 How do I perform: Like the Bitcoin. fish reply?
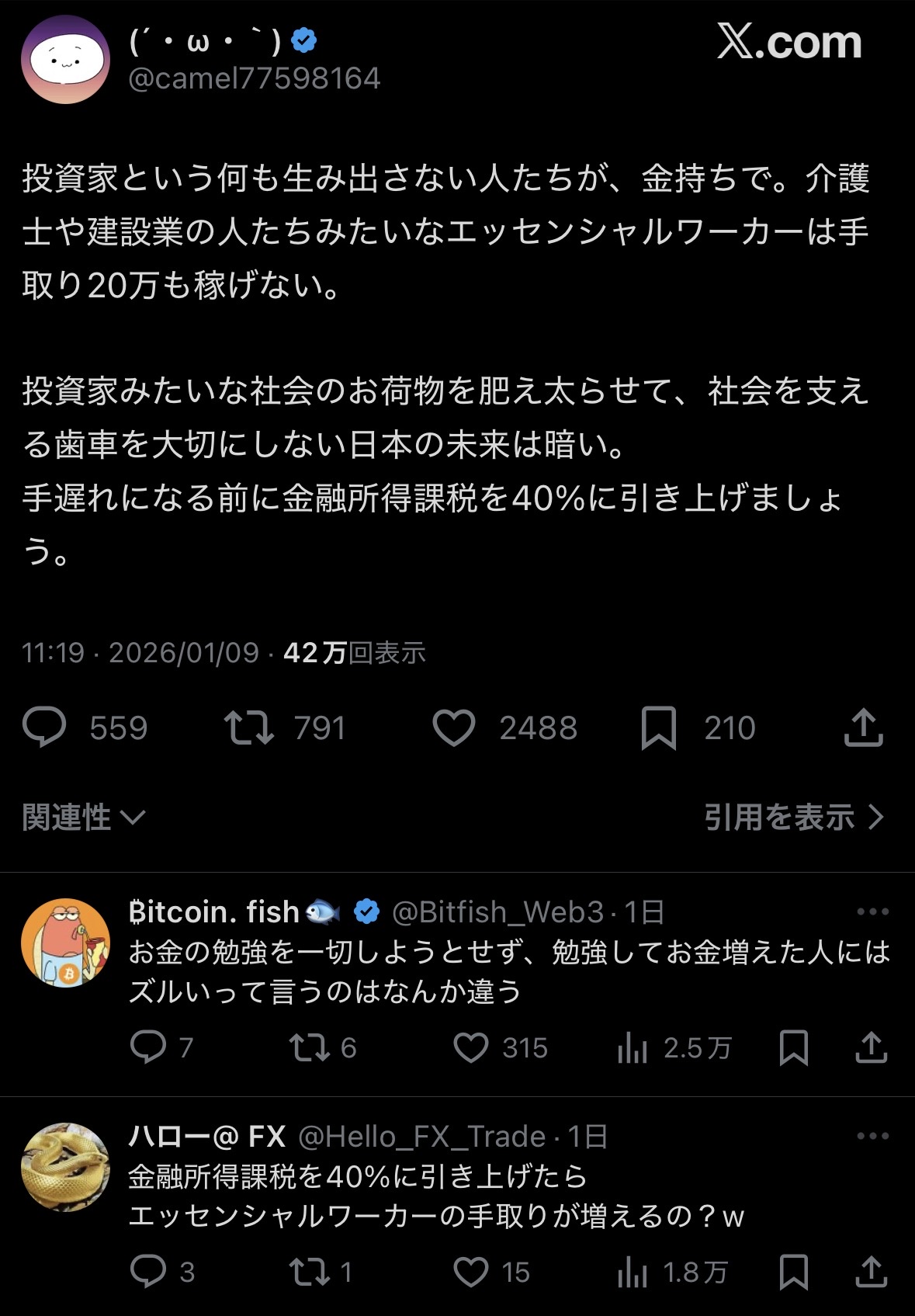click(x=470, y=1047)
